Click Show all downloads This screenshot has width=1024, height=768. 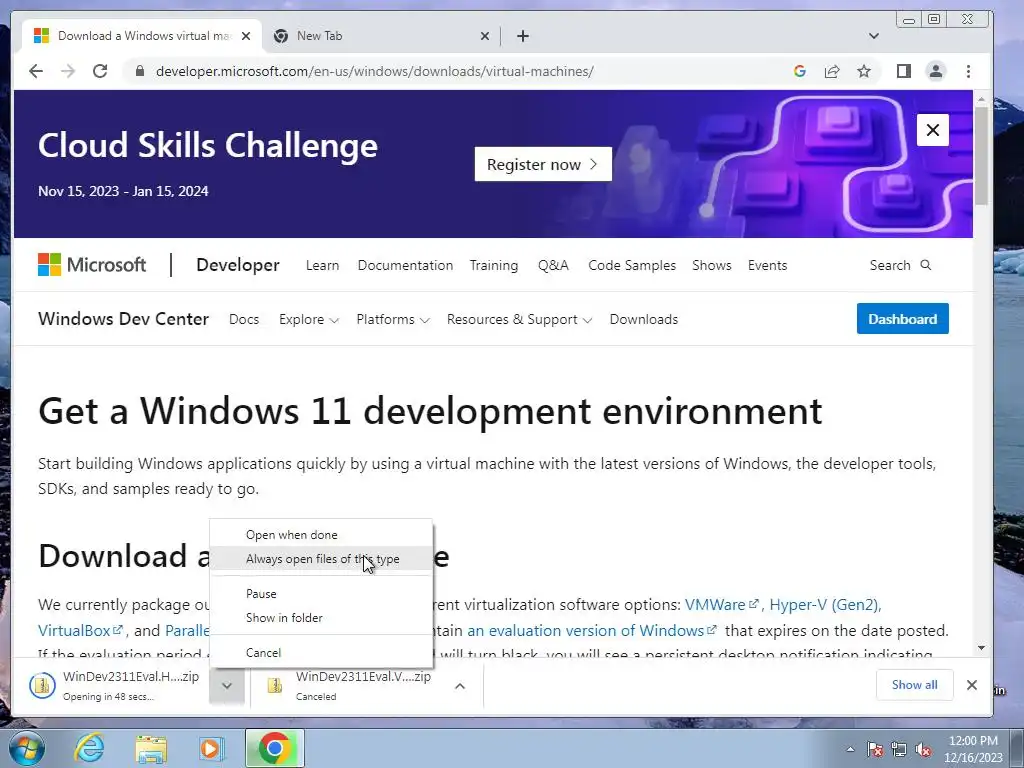914,685
